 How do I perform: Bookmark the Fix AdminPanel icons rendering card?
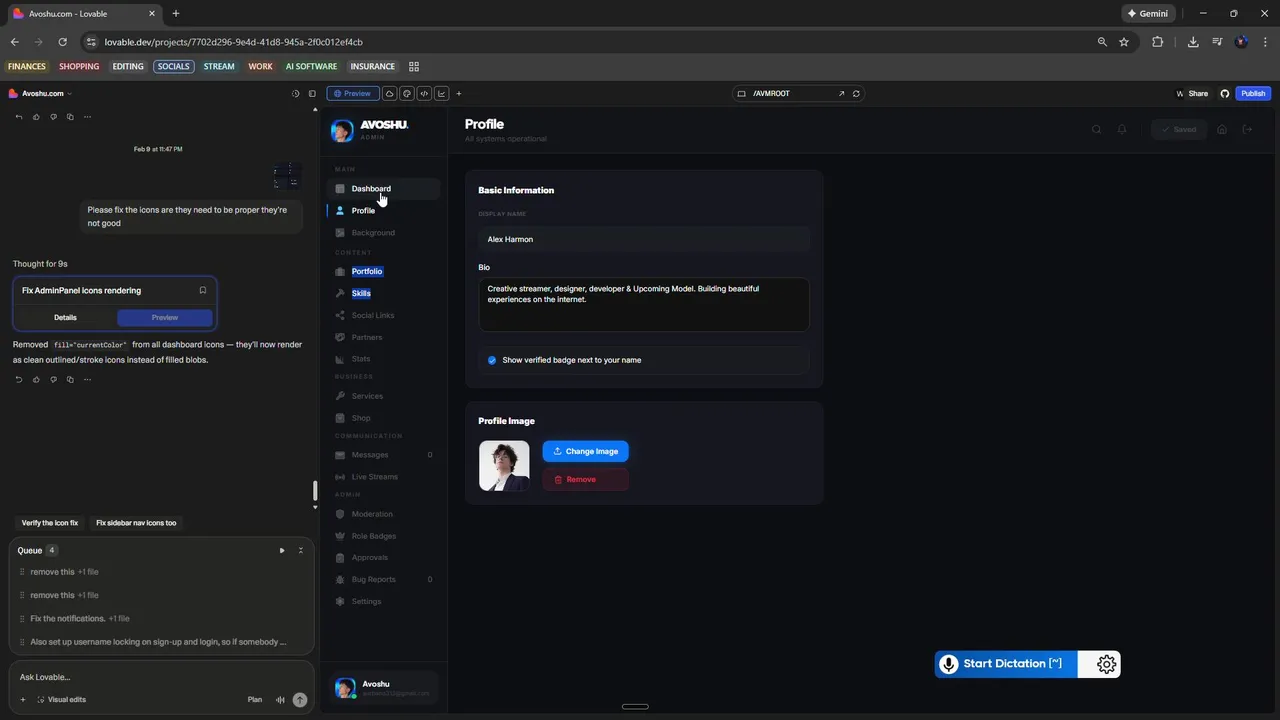(x=202, y=290)
